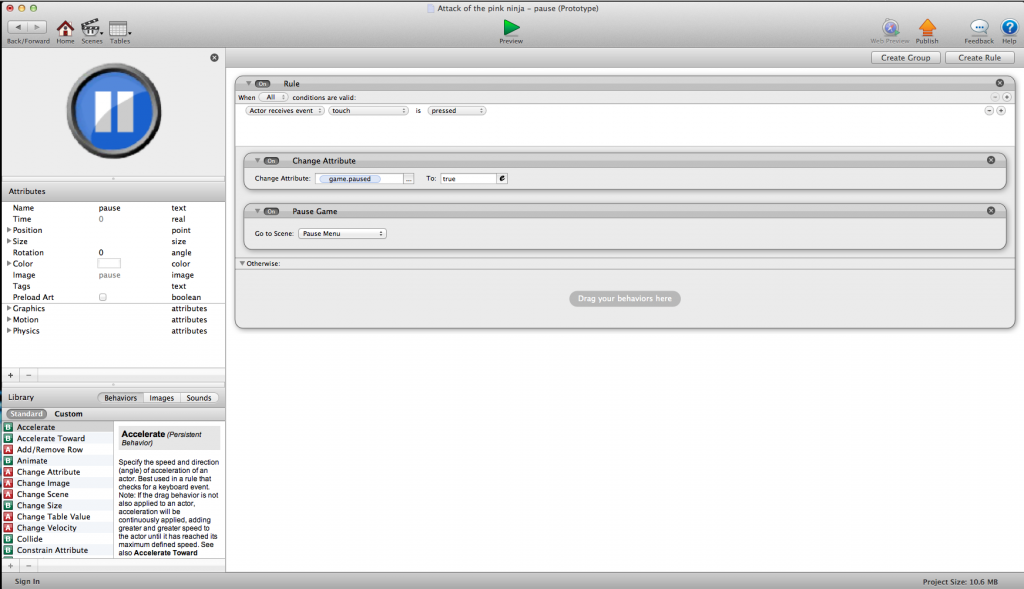Toggle the Rule On switch
The image size is (1024, 589).
pos(263,84)
